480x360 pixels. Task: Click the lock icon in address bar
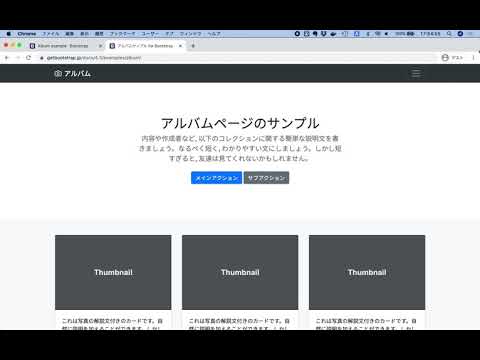tap(42, 58)
